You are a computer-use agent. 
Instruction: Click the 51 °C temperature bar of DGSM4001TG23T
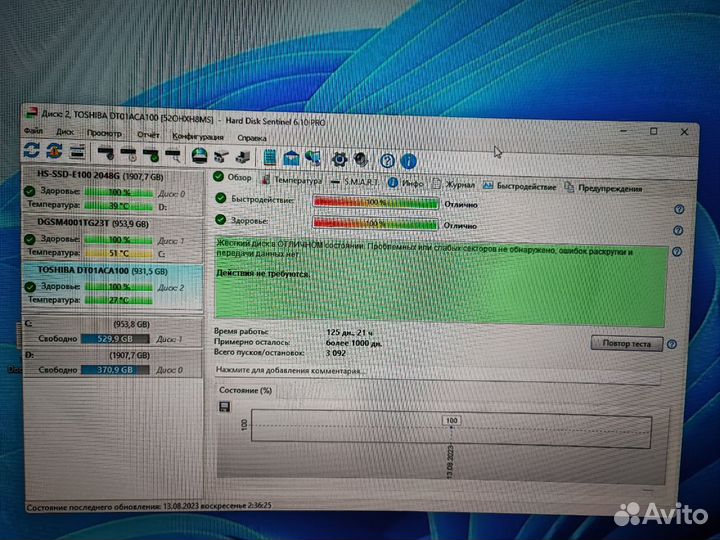(118, 253)
